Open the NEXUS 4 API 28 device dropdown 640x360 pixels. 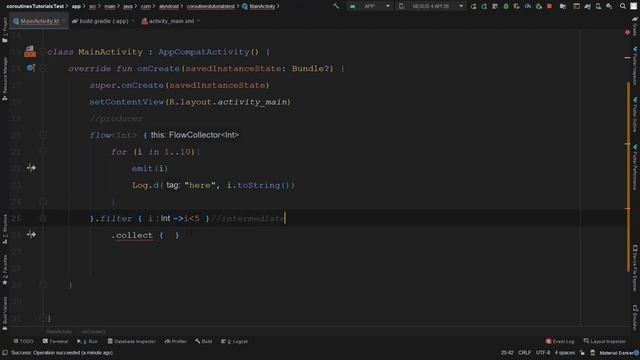(x=431, y=6)
